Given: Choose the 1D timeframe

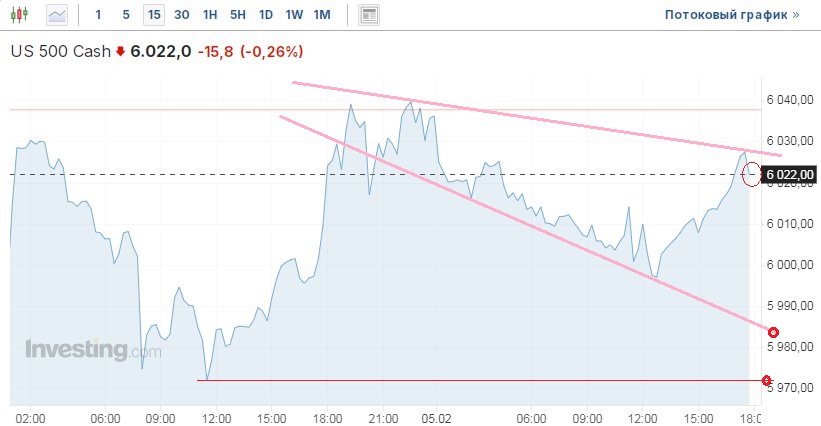Looking at the screenshot, I should (265, 15).
